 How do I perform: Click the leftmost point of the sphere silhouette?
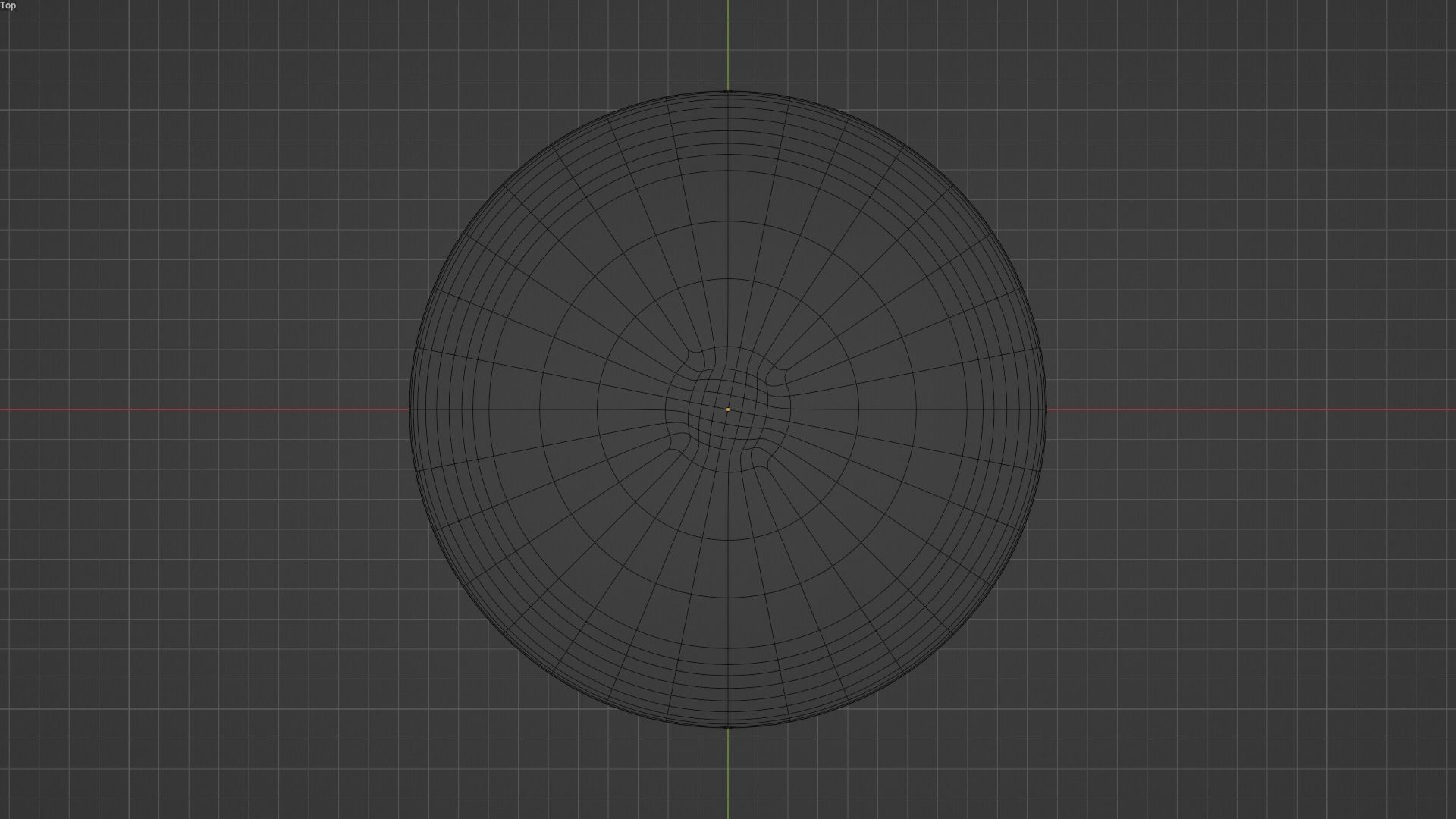tap(410, 409)
